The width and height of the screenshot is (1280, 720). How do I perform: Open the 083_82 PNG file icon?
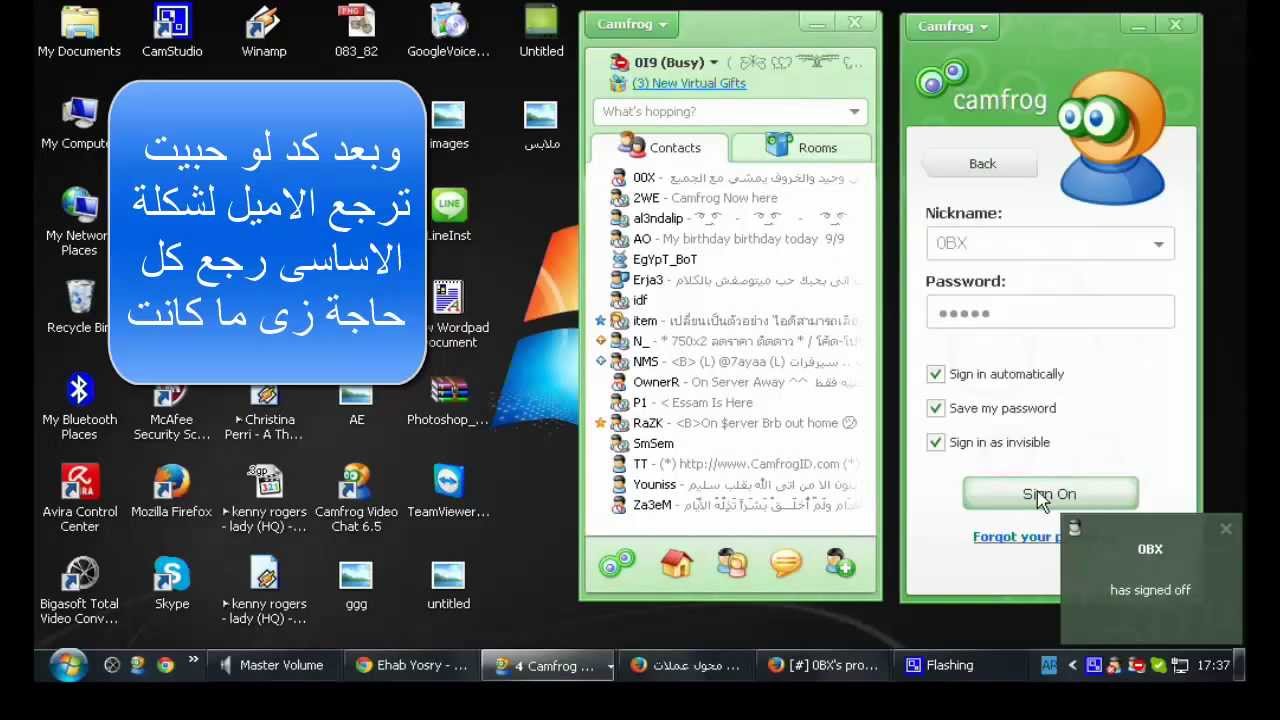coord(356,32)
